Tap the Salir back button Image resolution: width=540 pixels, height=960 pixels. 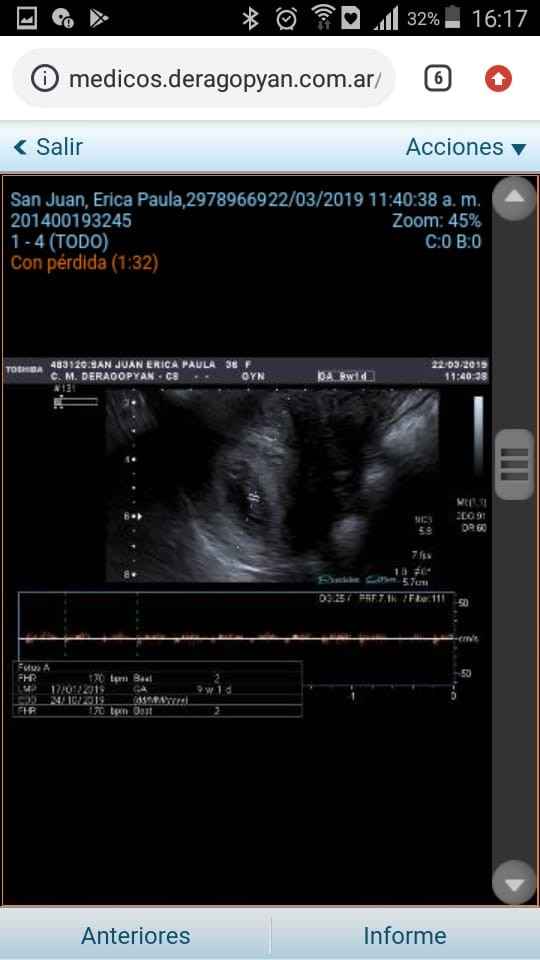pos(48,147)
